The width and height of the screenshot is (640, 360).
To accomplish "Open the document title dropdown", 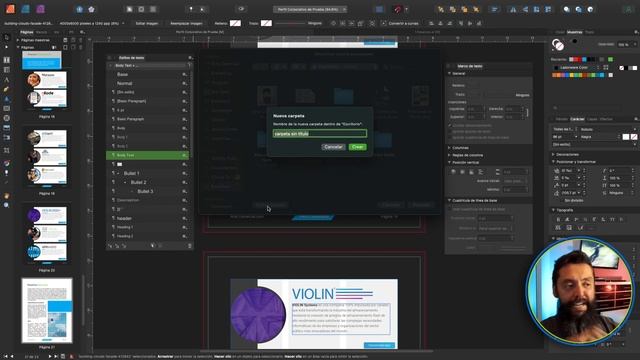I will [344, 9].
